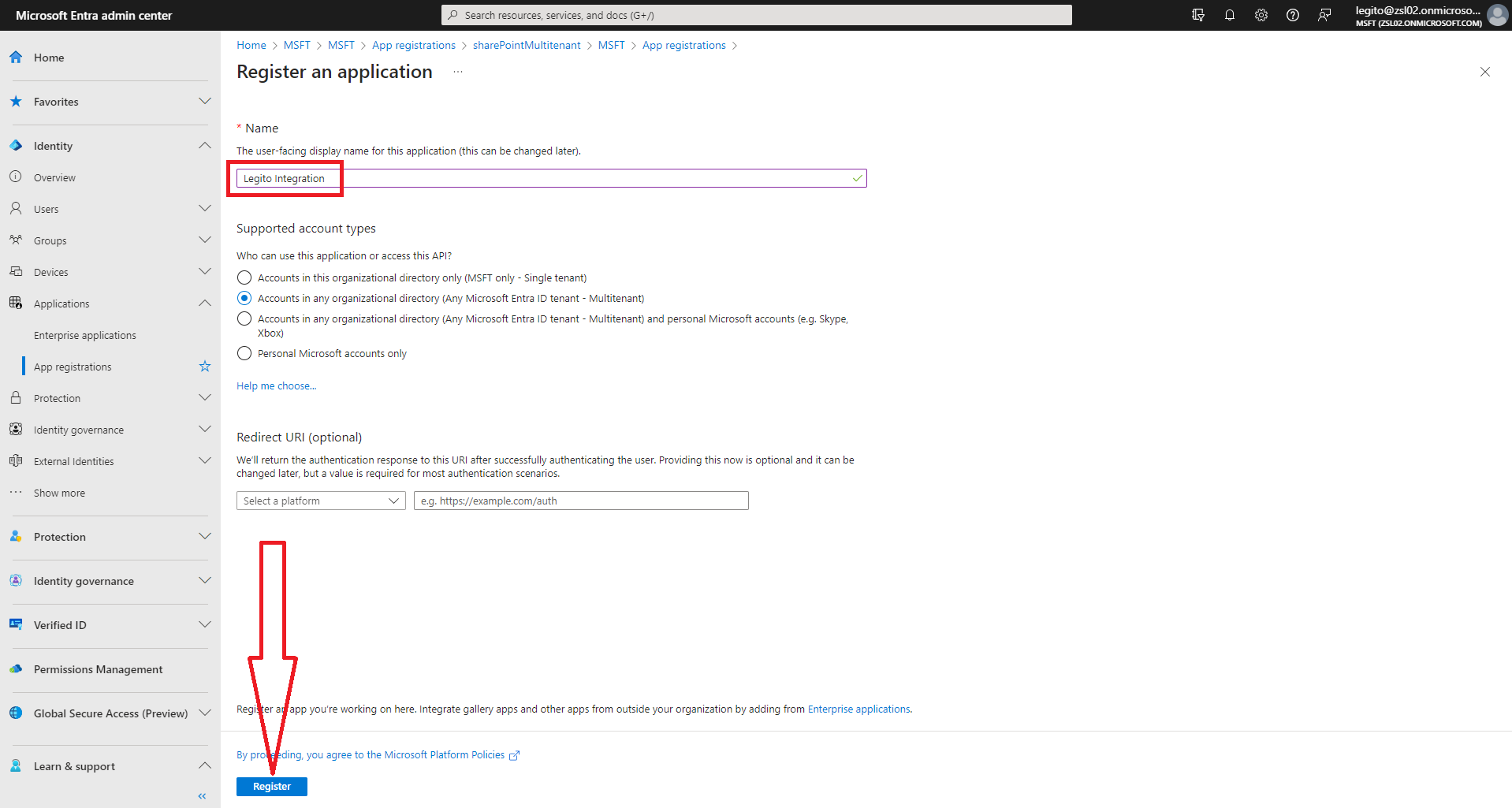The width and height of the screenshot is (1512, 808).
Task: Open Permissions Management menu item
Action: pyautogui.click(x=99, y=669)
